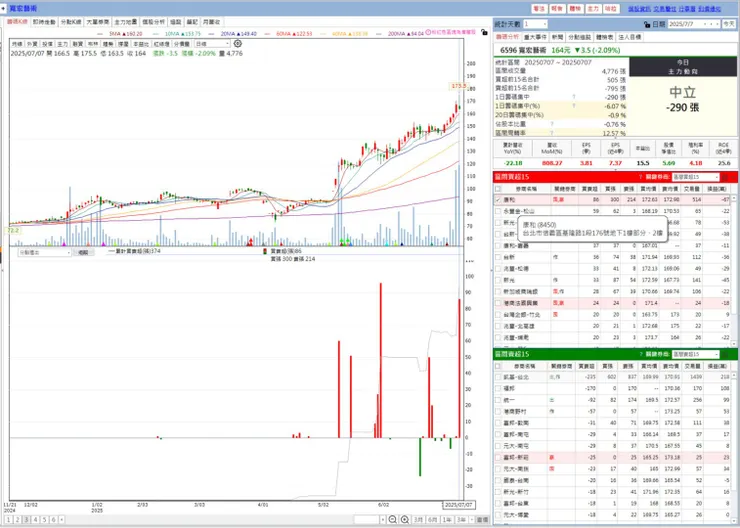This screenshot has height=528, width=740.
Task: Select chart page number 4
Action: pyautogui.click(x=35, y=520)
